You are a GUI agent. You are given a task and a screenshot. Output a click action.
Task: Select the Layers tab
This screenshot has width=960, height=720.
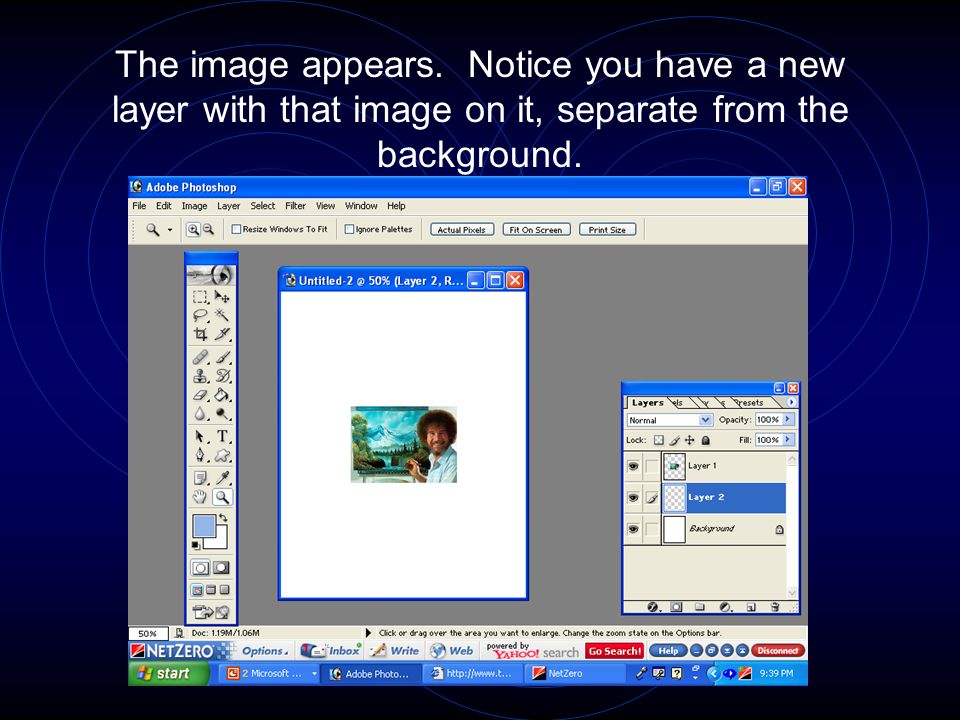[x=647, y=403]
